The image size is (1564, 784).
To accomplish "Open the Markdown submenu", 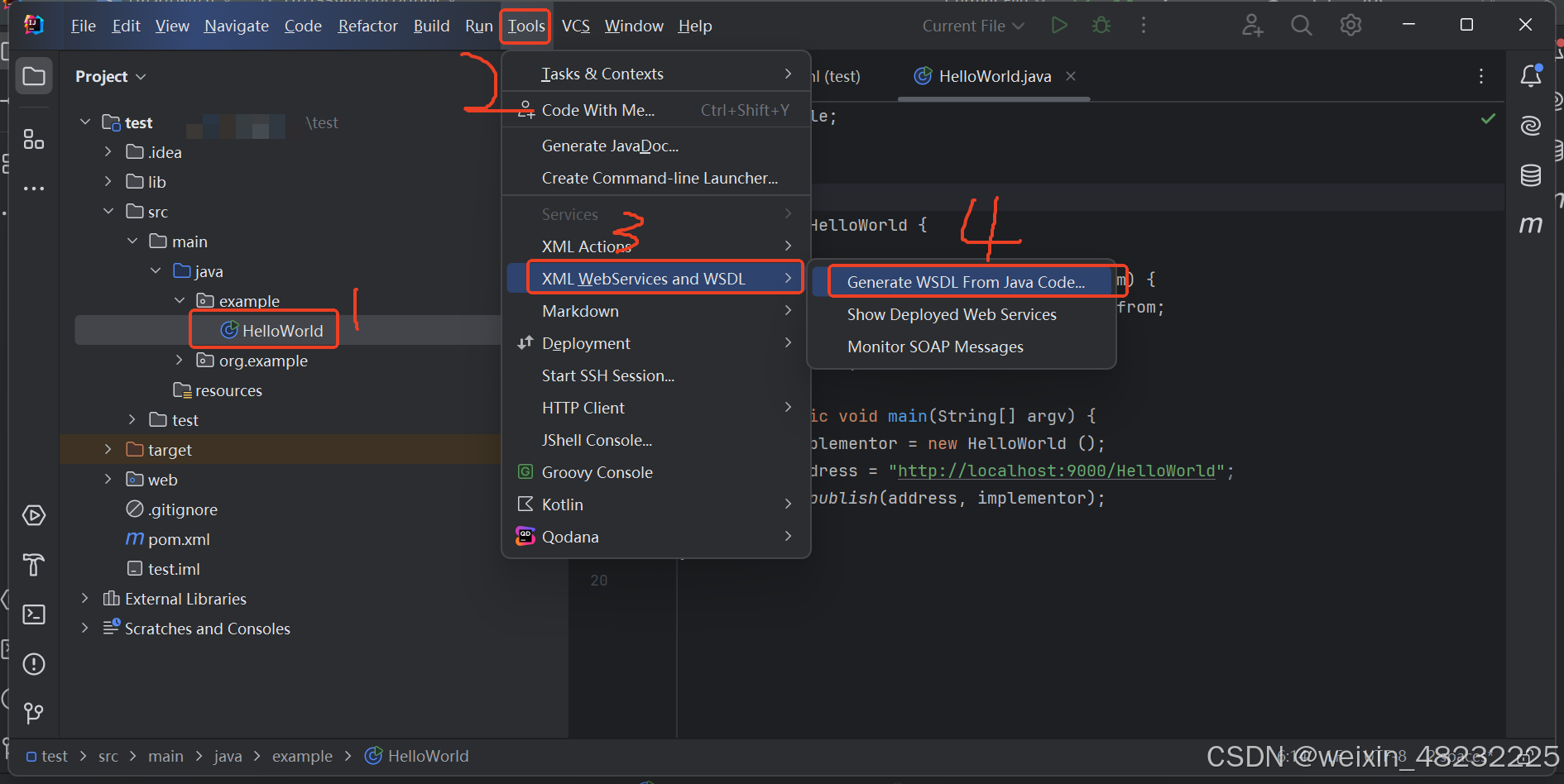I will click(655, 311).
